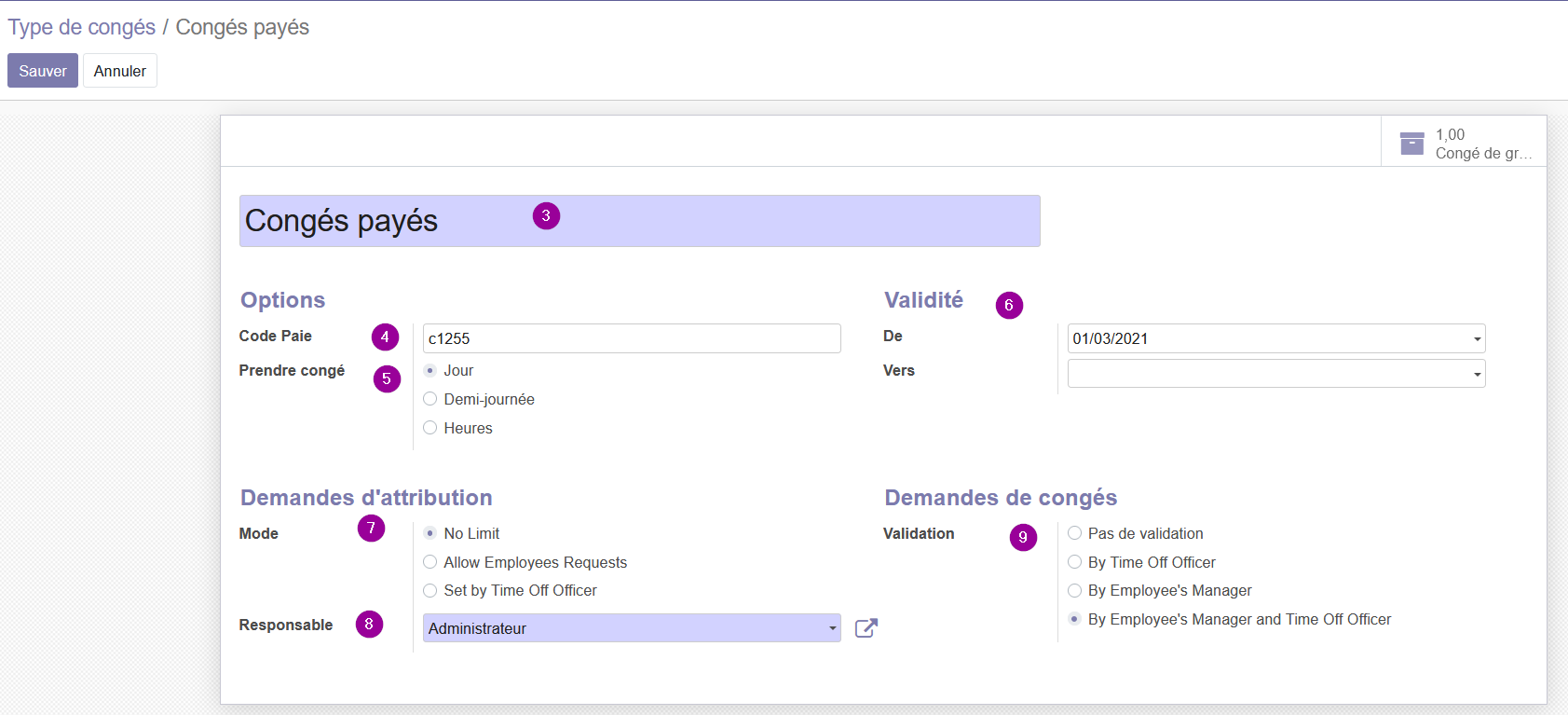The image size is (1568, 715).
Task: Click the number 7 marker beside Mode
Action: tap(371, 529)
